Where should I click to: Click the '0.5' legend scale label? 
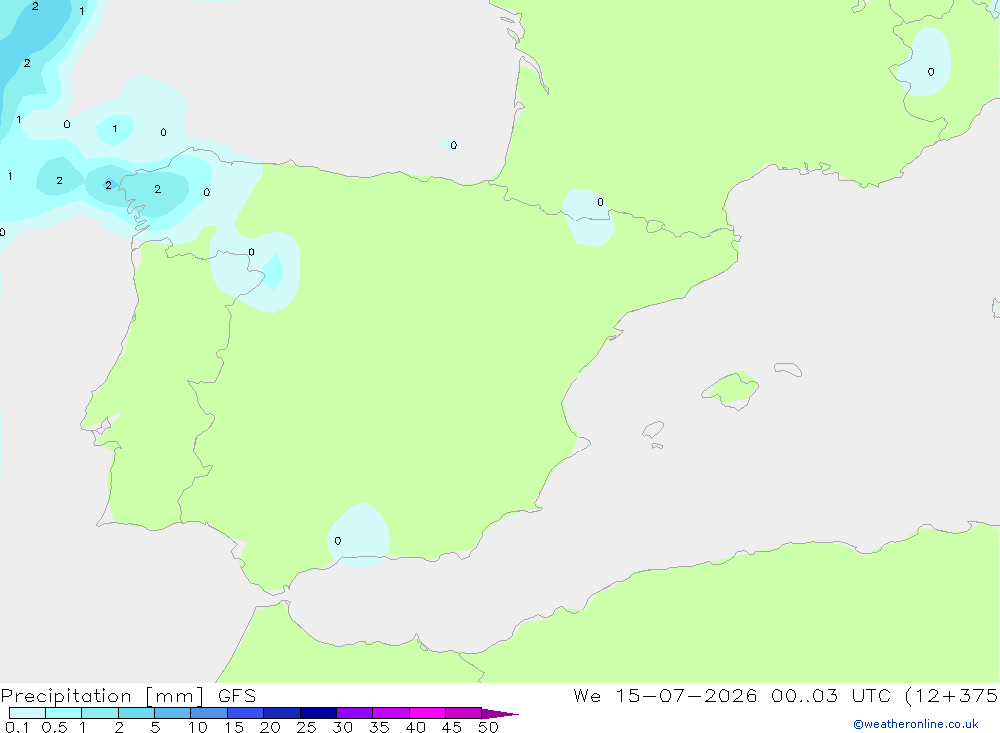coord(54,727)
